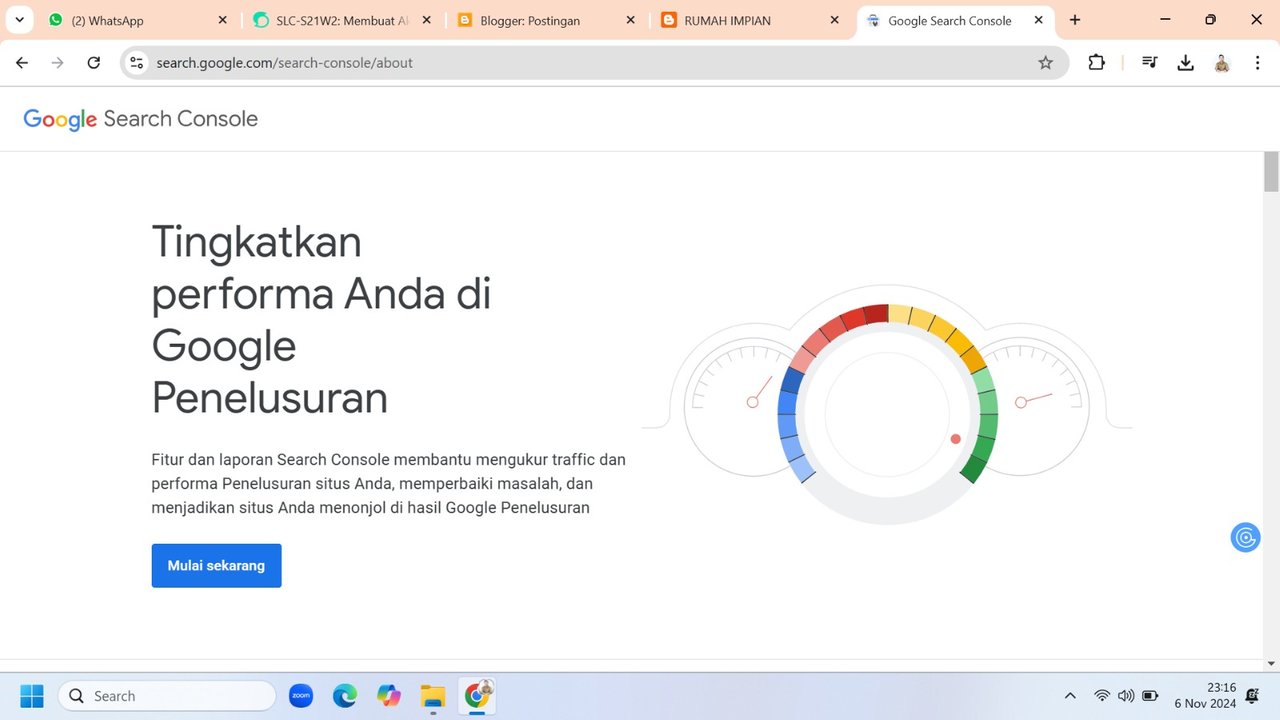Open the Chrome profile avatar
The image size is (1280, 720).
pyautogui.click(x=1222, y=63)
